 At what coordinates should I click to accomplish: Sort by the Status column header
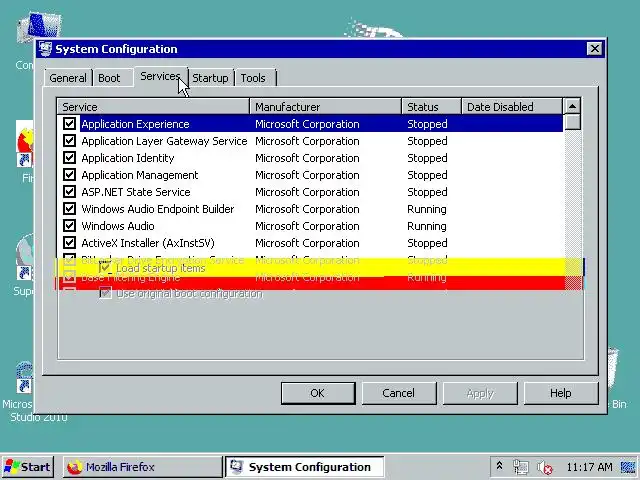click(431, 107)
